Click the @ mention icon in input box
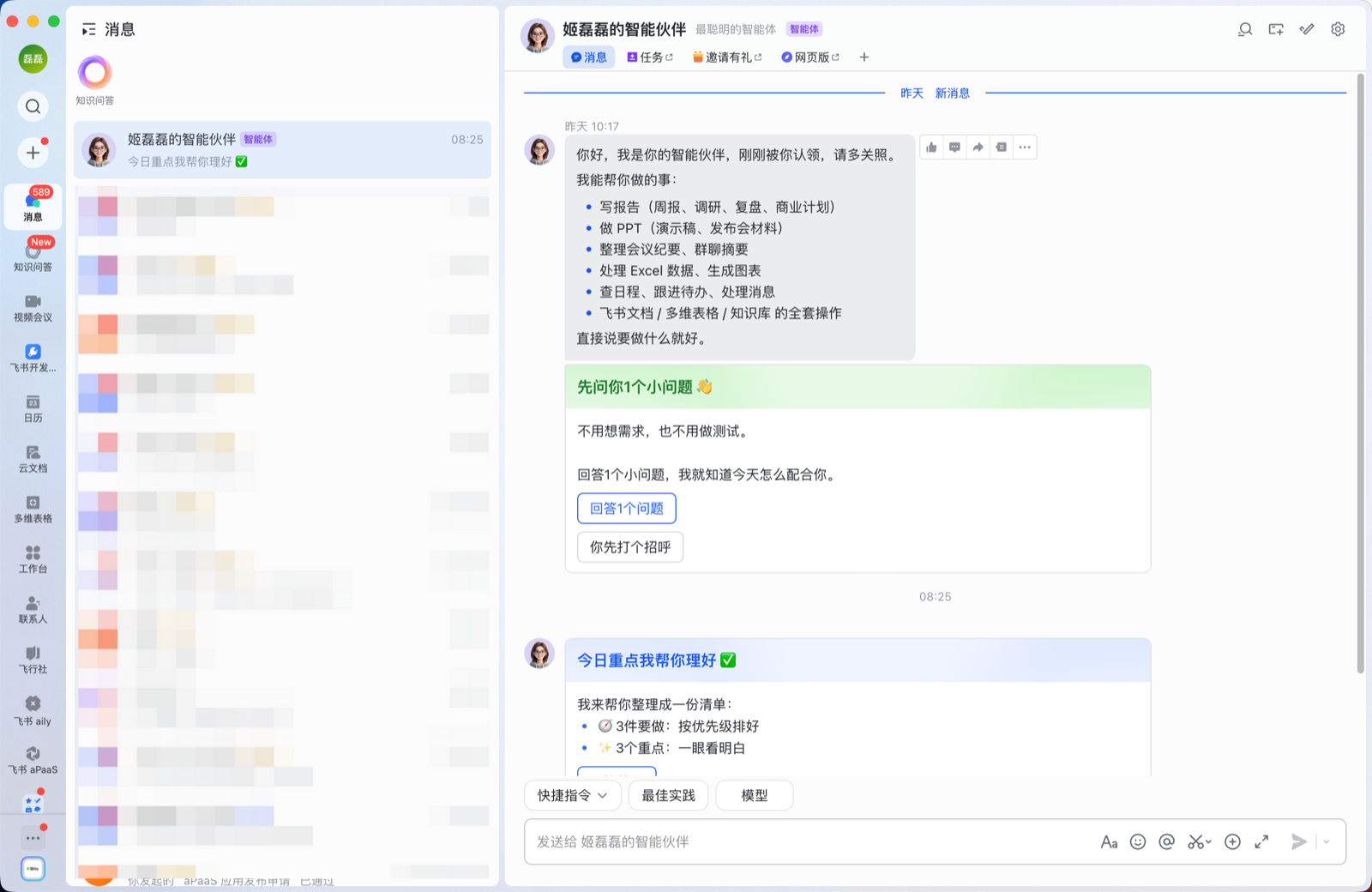This screenshot has height=892, width=1372. [1166, 842]
